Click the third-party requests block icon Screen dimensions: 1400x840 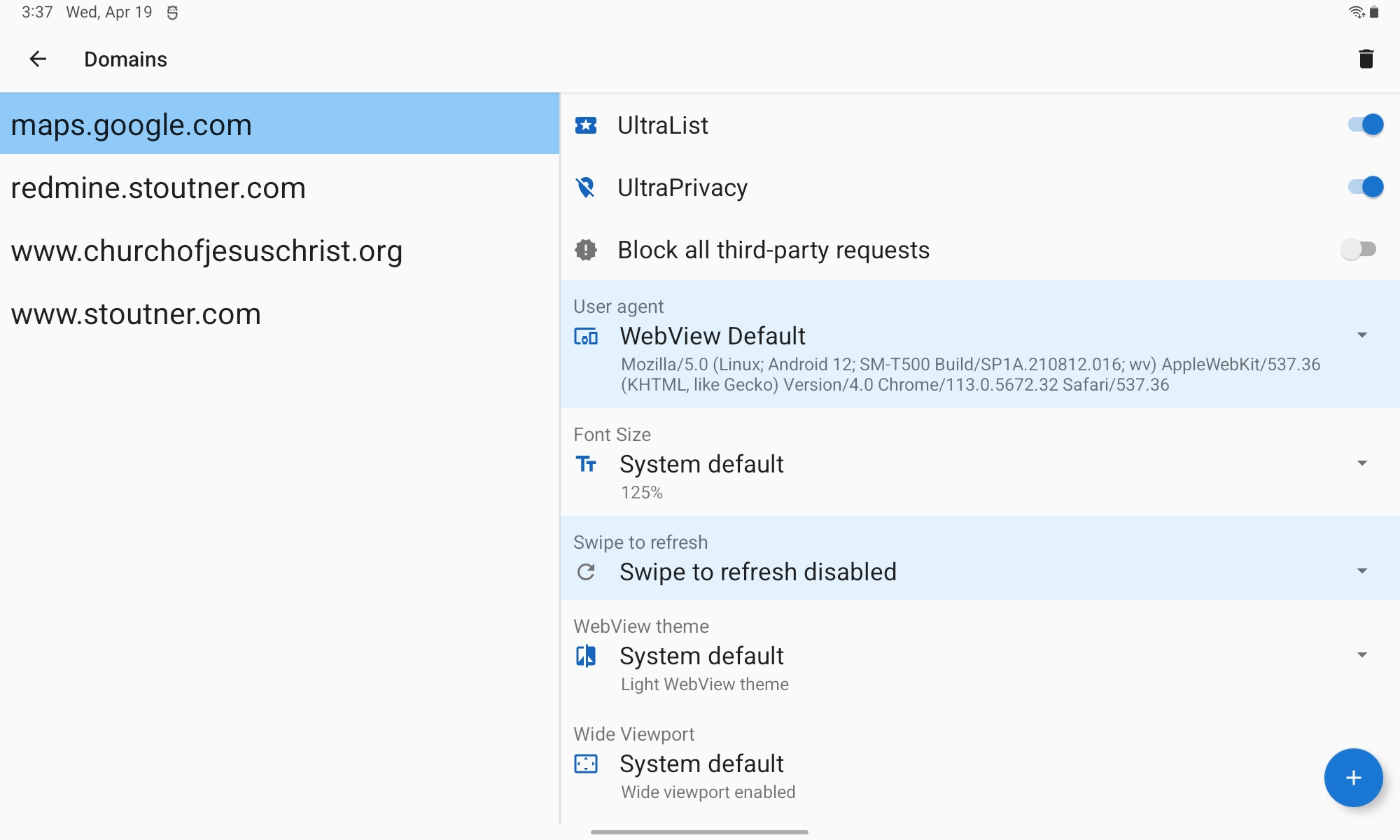[586, 250]
